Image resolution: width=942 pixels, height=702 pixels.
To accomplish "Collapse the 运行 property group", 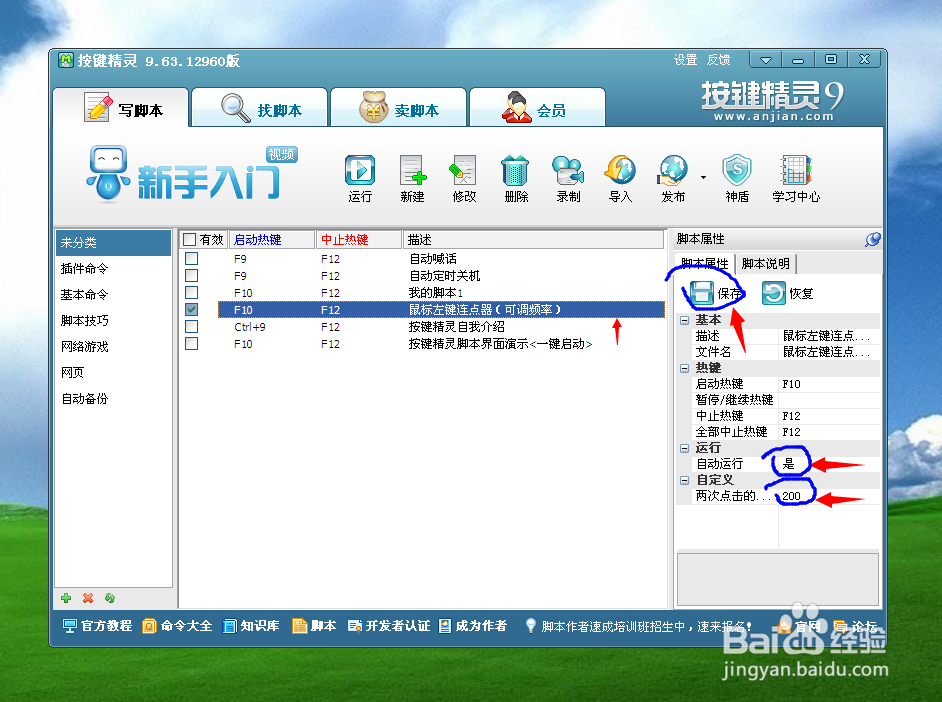I will [x=684, y=448].
